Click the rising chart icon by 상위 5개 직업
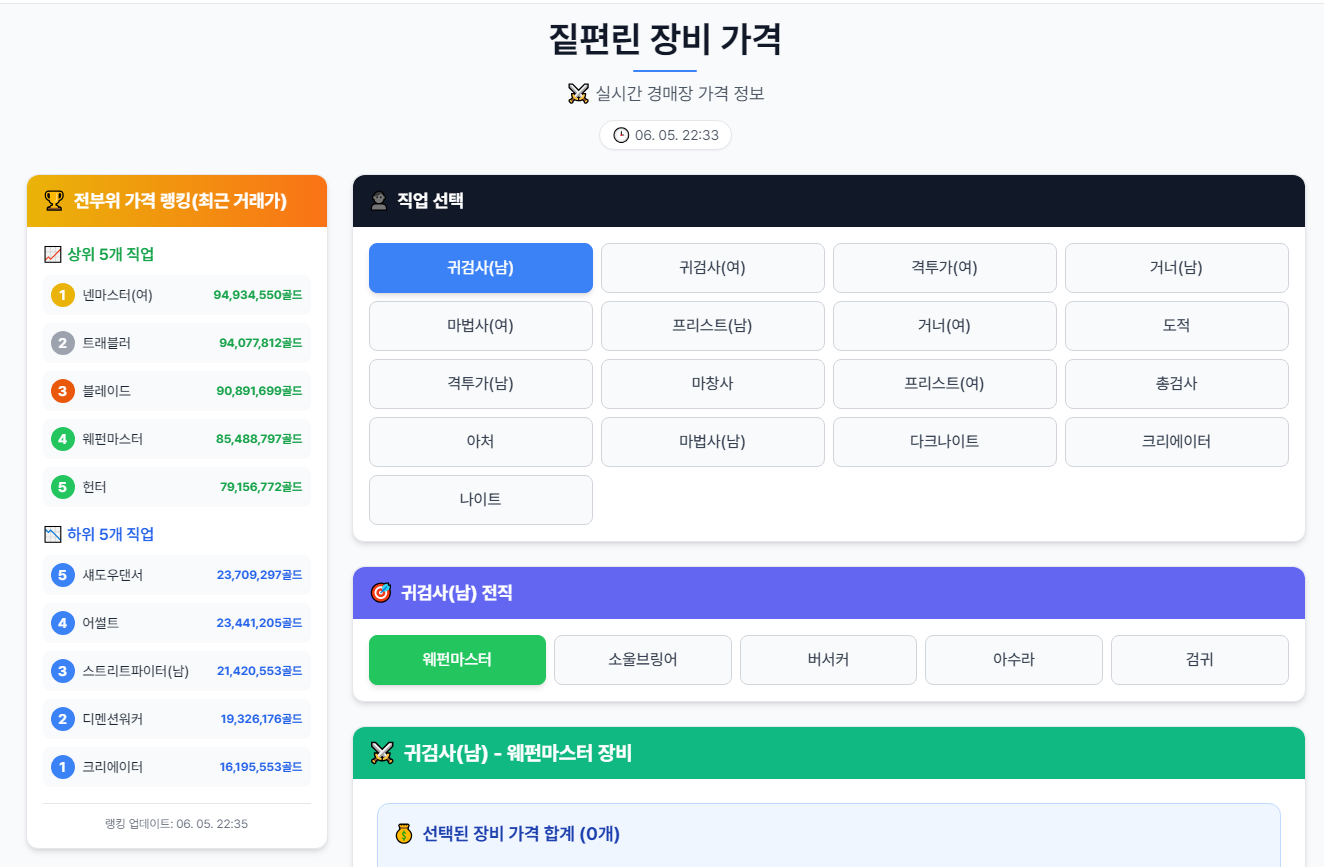Image resolution: width=1324 pixels, height=867 pixels. click(x=53, y=254)
